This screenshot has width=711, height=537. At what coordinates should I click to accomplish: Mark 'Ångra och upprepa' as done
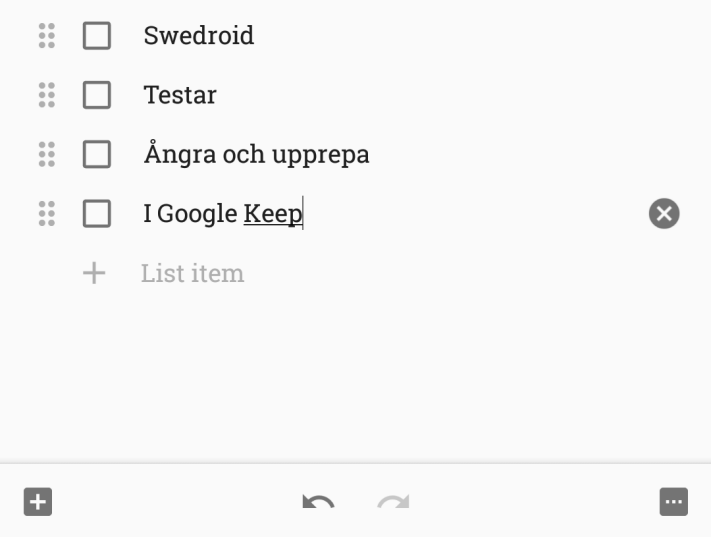[97, 154]
